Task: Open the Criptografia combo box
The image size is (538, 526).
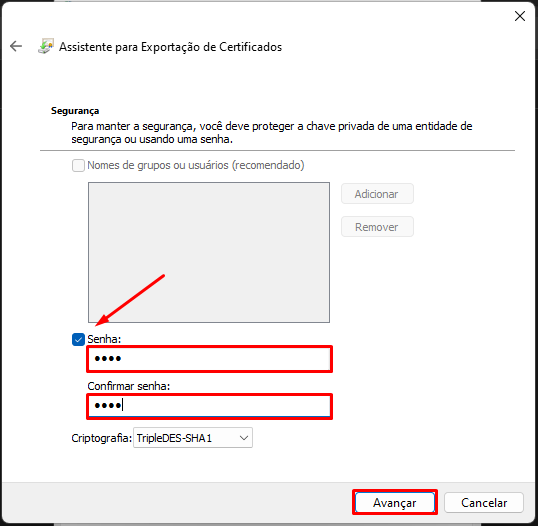Action: (x=193, y=438)
